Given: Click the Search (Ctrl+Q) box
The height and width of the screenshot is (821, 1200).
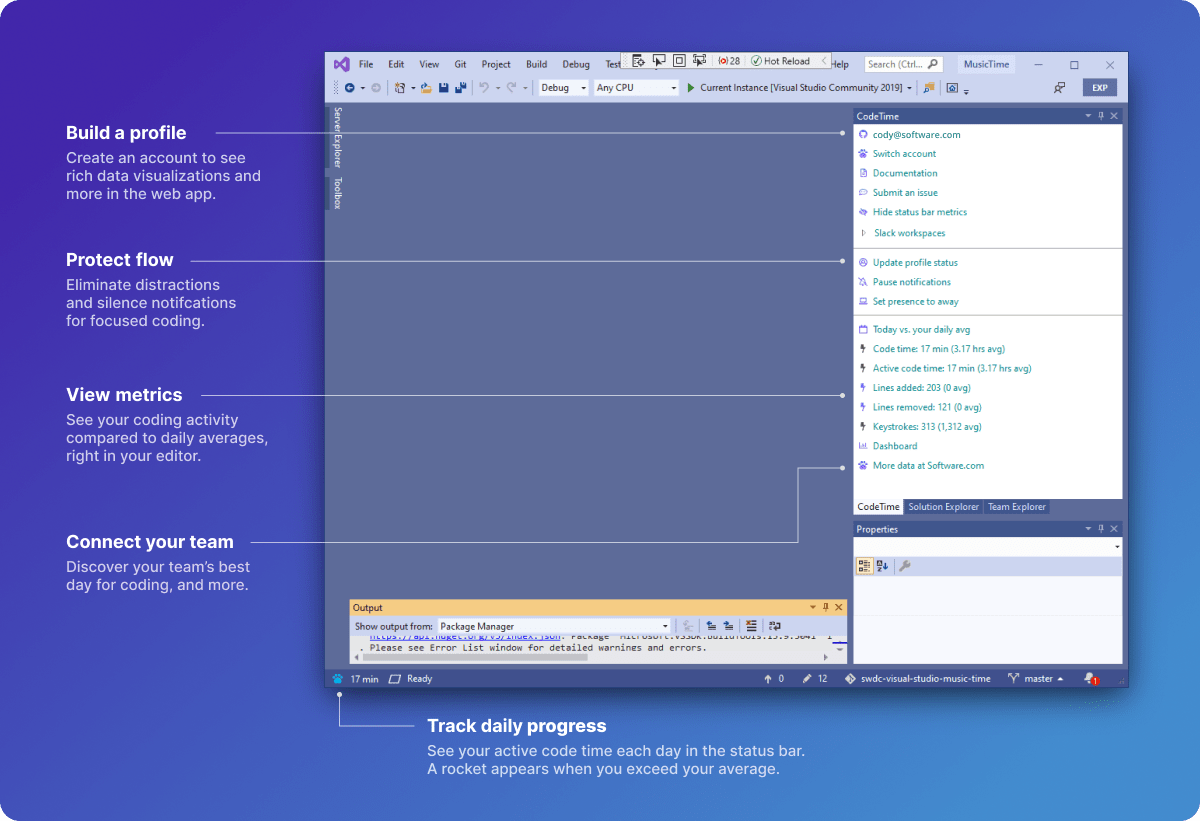Looking at the screenshot, I should click(903, 64).
